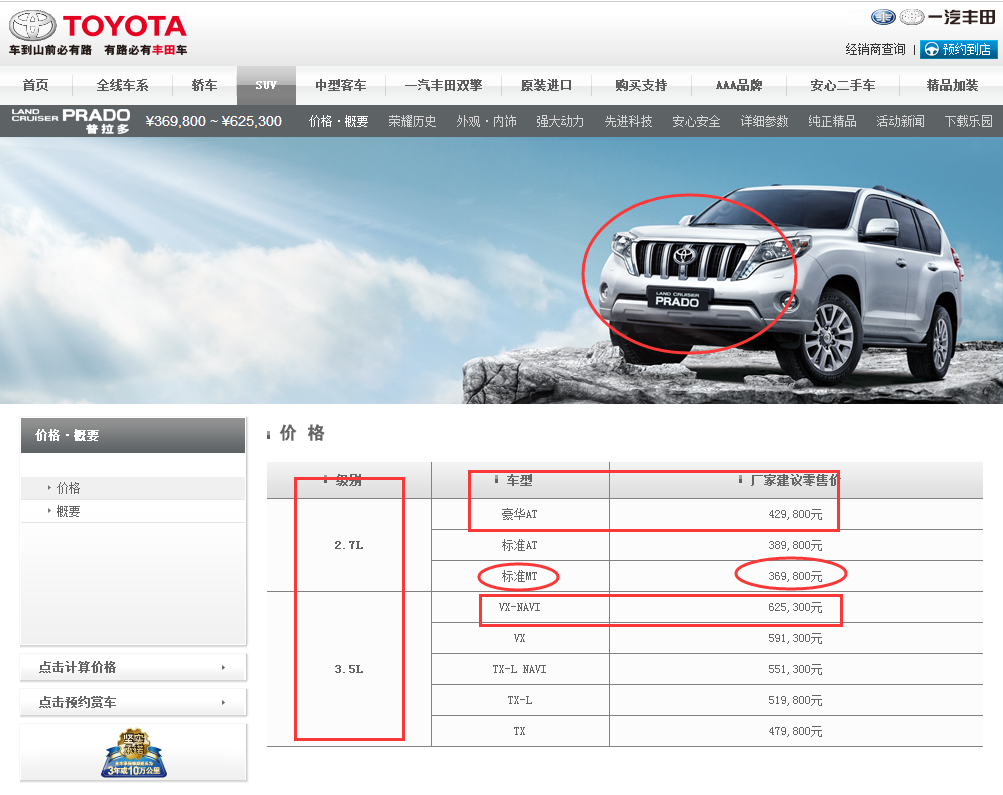Open the 安心二手车 navigation item
The image size is (1003, 795).
click(x=842, y=85)
